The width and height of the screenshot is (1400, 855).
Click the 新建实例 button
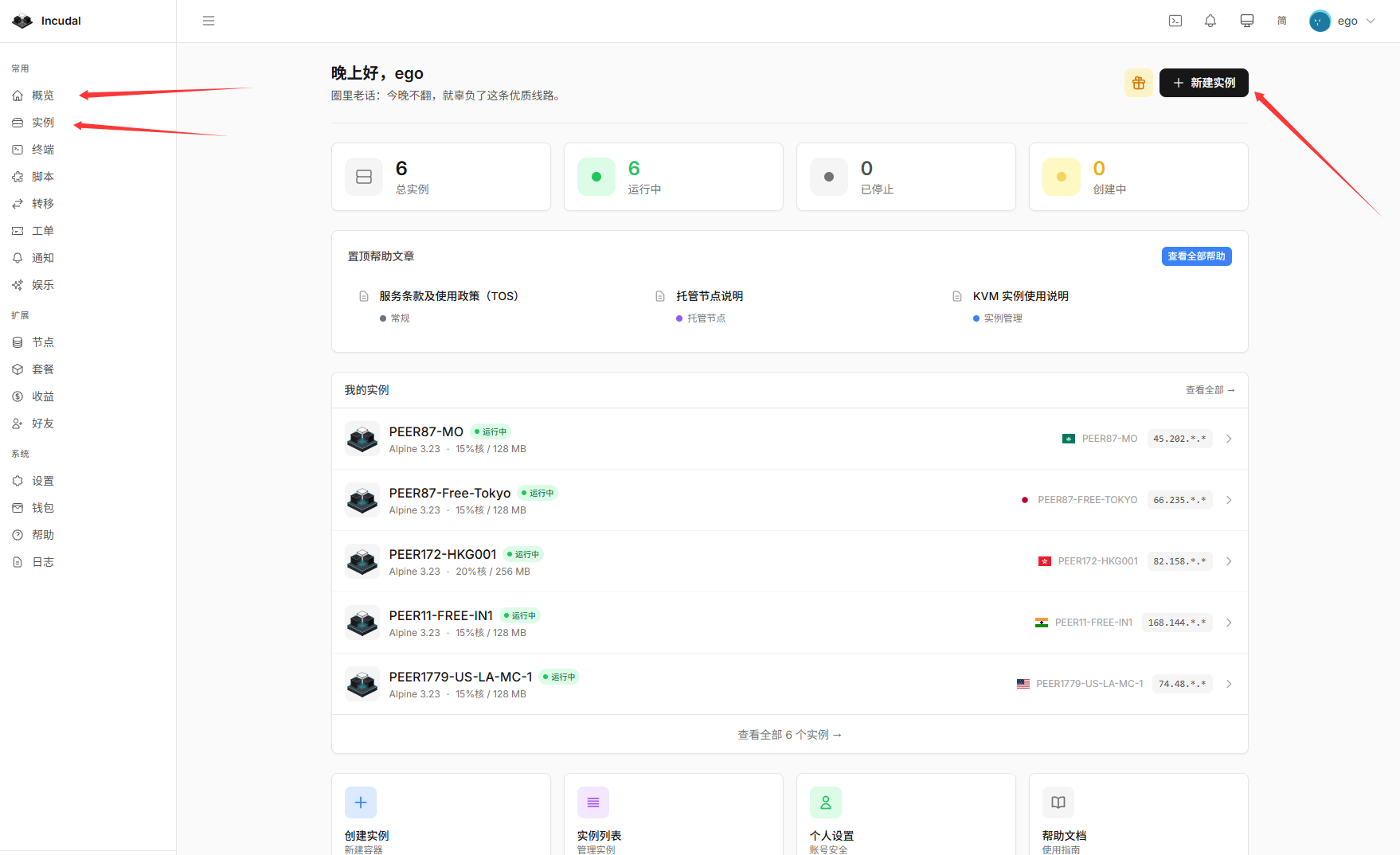[1203, 83]
